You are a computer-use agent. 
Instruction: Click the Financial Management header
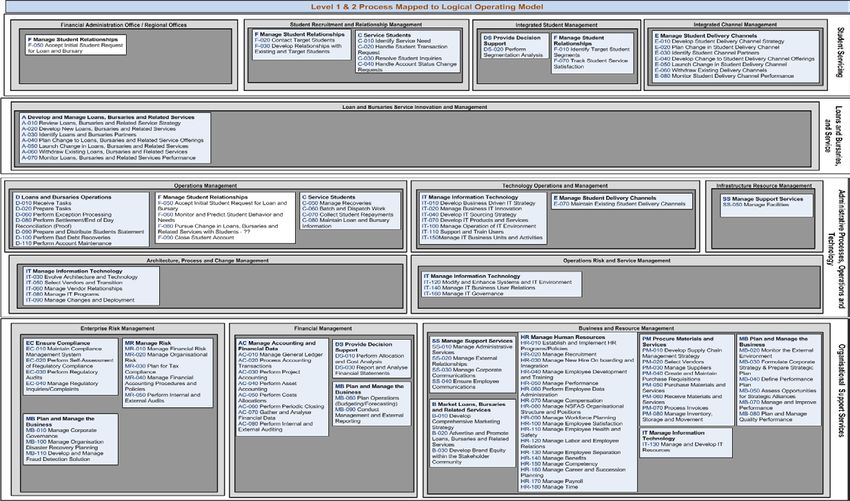point(323,328)
